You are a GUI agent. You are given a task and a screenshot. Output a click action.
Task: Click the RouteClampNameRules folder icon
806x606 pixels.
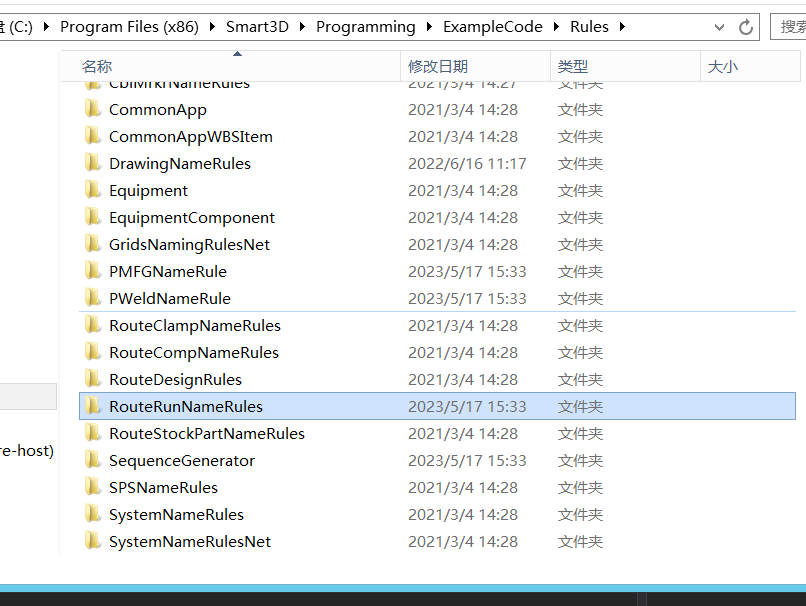pos(93,325)
